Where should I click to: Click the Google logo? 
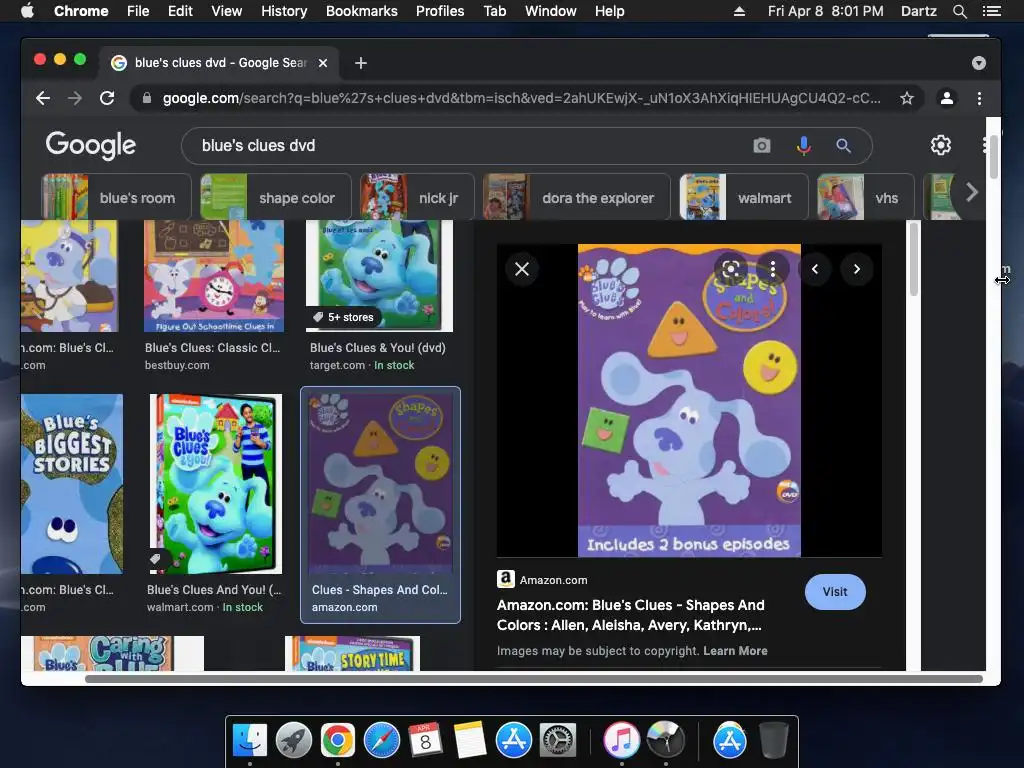pyautogui.click(x=91, y=145)
